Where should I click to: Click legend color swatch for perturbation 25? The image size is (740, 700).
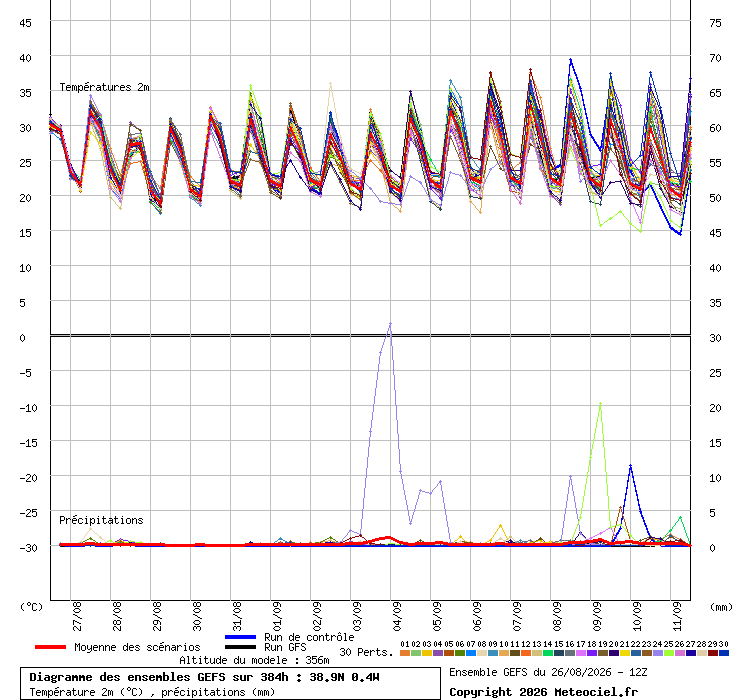(x=669, y=653)
